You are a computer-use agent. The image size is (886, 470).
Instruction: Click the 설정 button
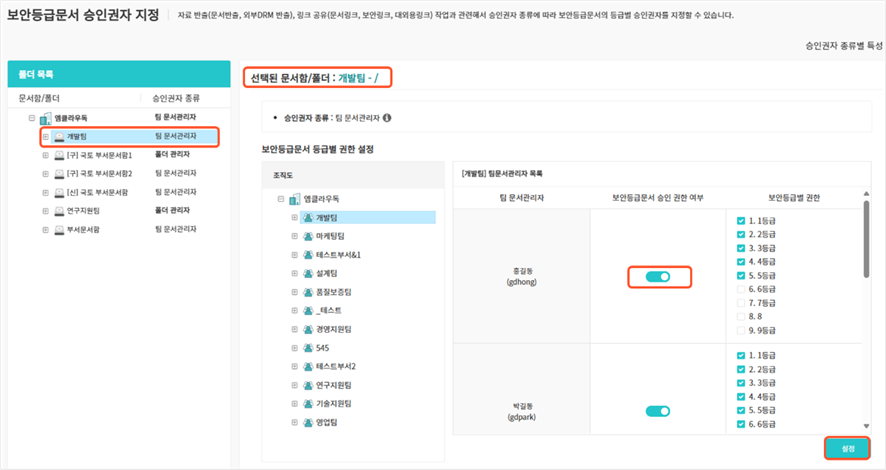[x=848, y=448]
